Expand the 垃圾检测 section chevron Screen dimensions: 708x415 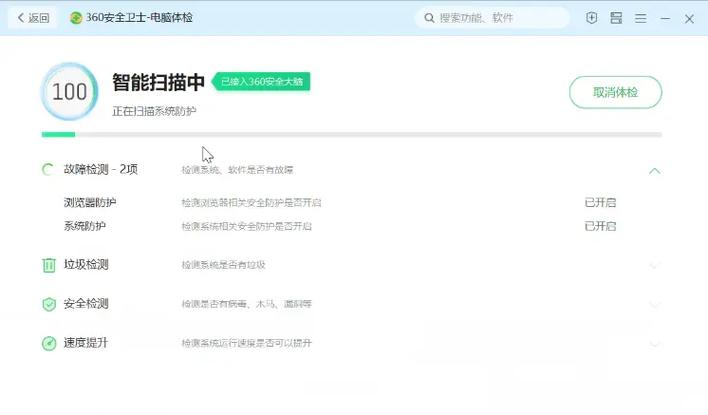(x=655, y=265)
